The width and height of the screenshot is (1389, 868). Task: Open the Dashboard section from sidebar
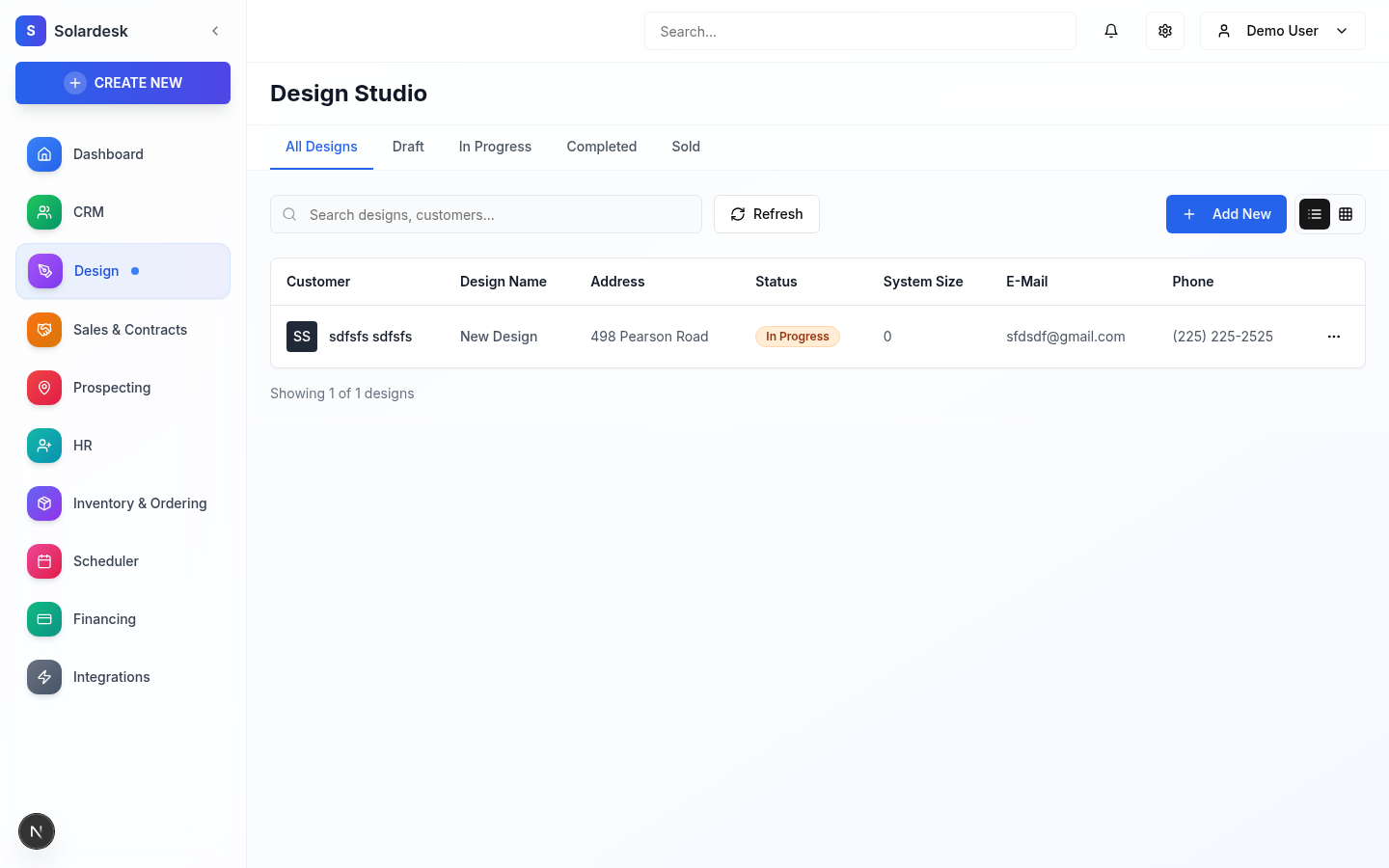coord(43,154)
